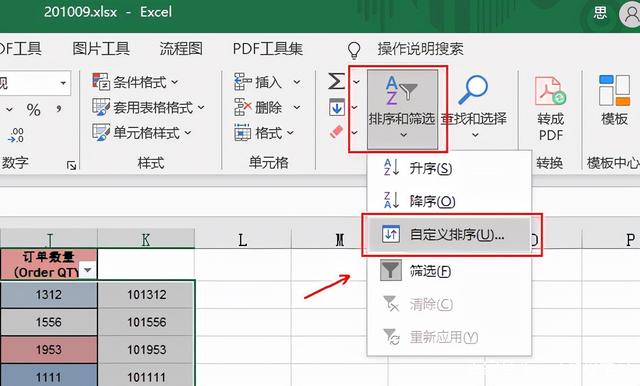
Task: Open the 图片工具 tab
Action: 101,49
